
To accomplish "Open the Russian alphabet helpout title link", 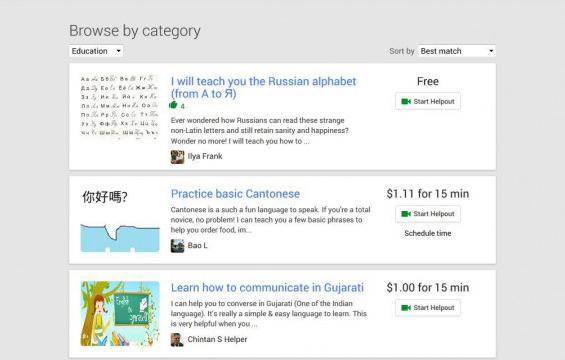I will (x=263, y=88).
